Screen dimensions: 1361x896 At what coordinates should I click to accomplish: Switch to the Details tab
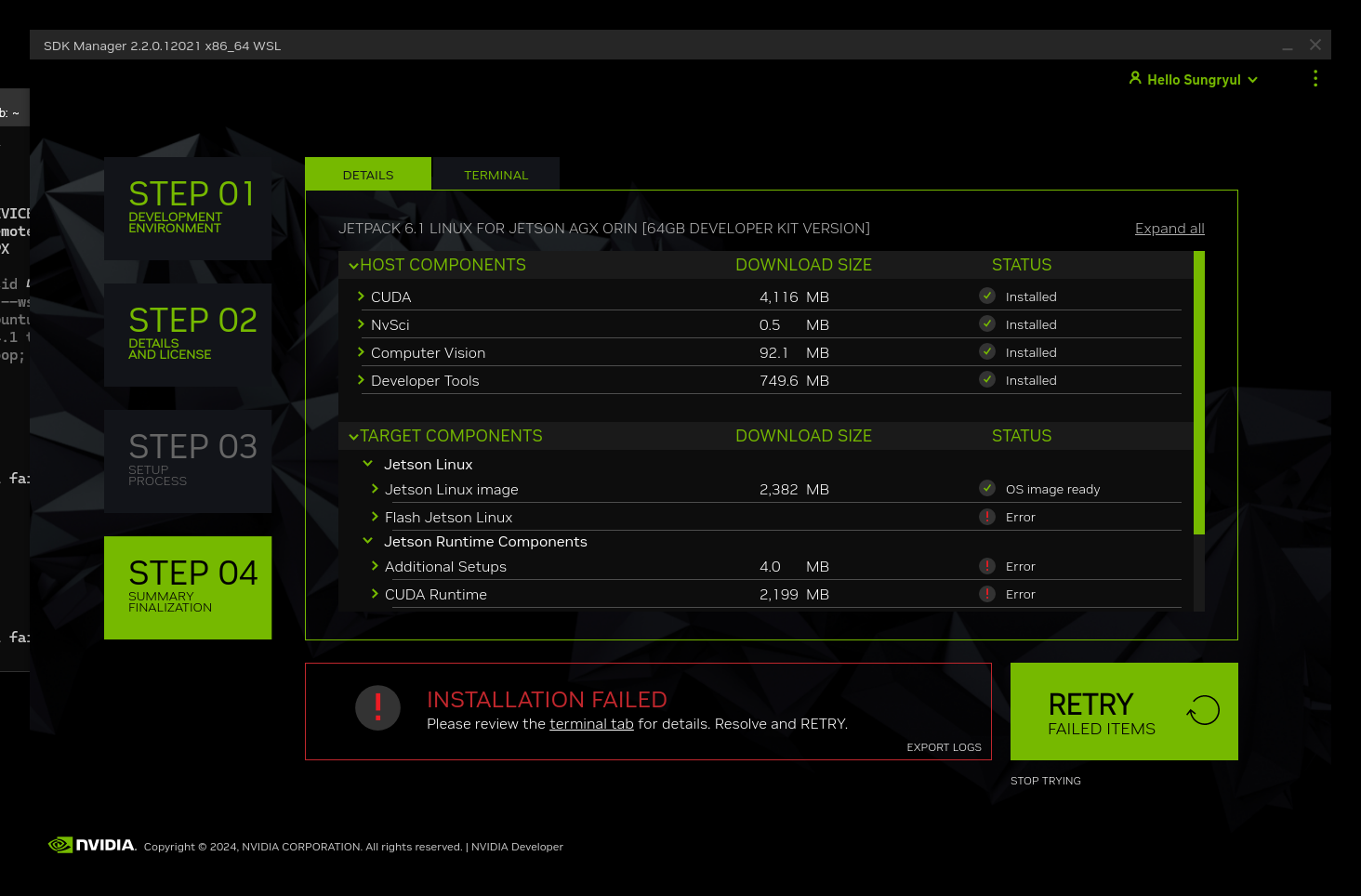click(x=368, y=174)
